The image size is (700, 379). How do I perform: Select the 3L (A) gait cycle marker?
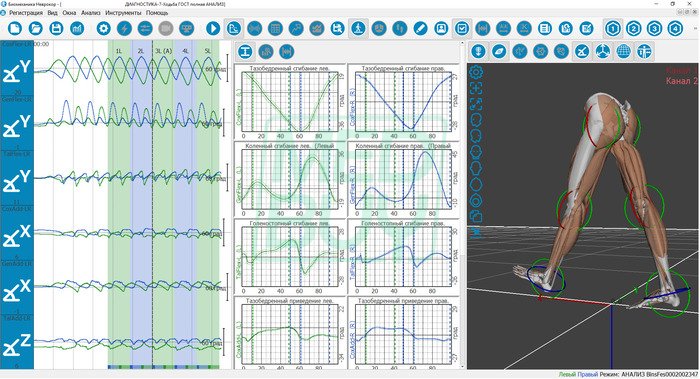coord(163,51)
